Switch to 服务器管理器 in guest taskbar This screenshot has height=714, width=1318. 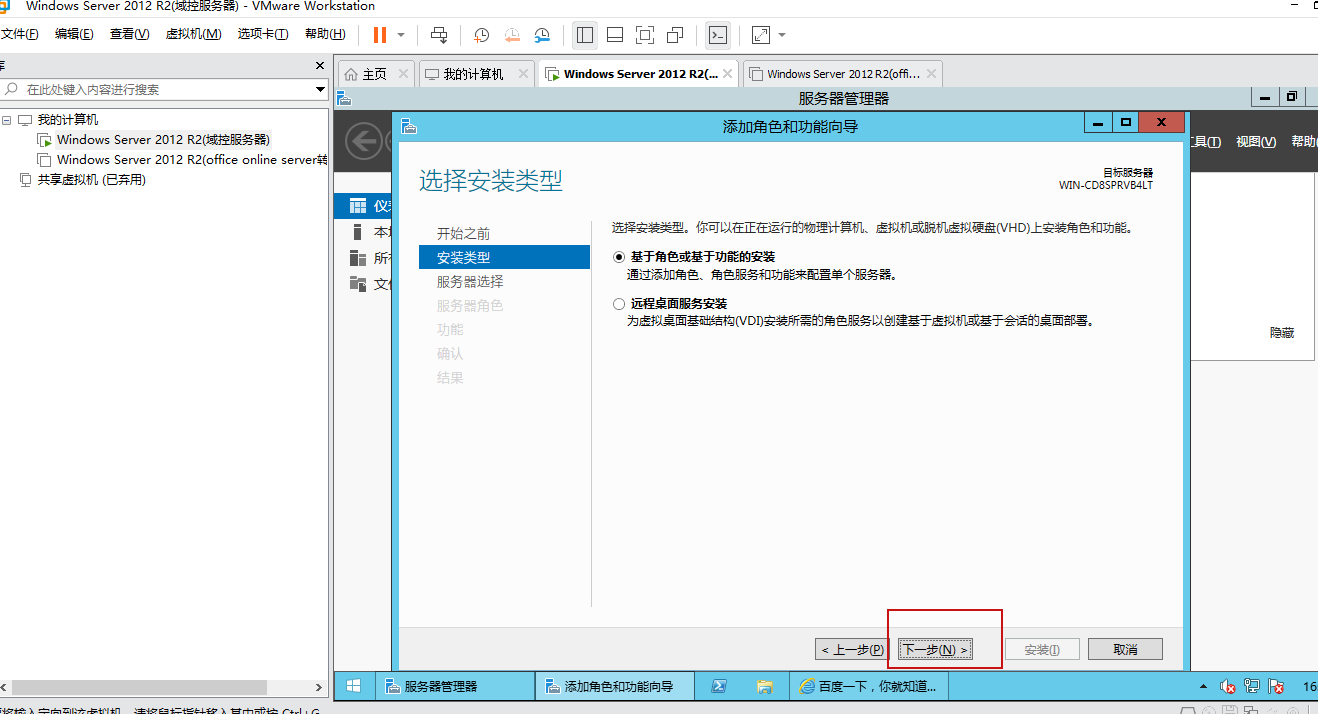[x=455, y=686]
